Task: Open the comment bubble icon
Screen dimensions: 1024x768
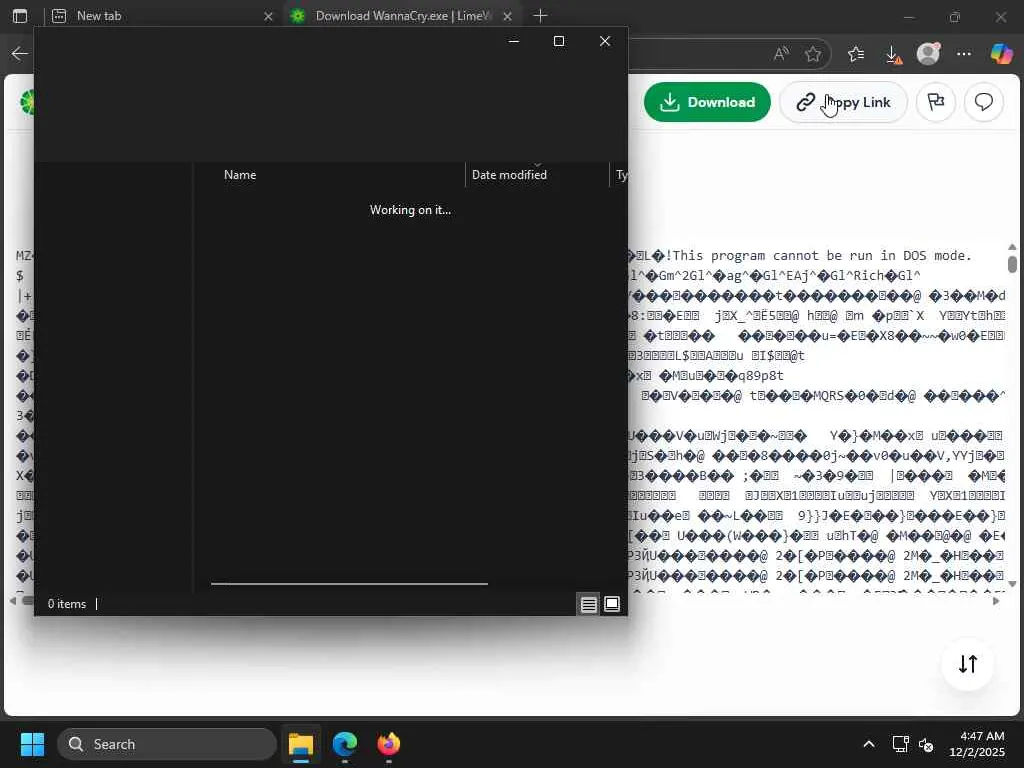Action: tap(984, 102)
